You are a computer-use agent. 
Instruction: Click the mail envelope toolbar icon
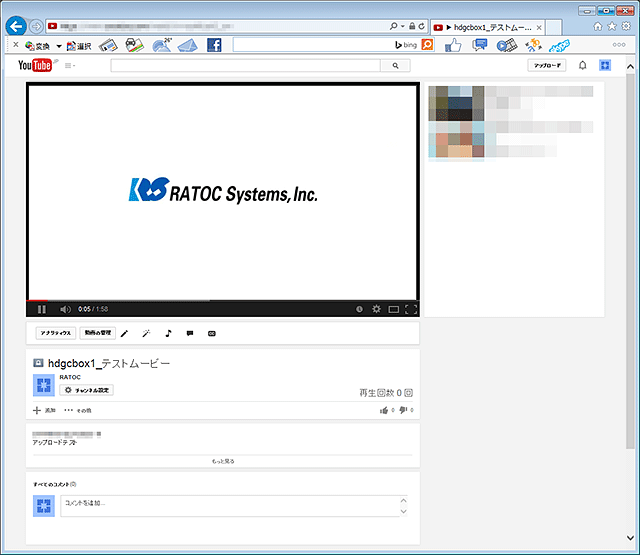188,45
